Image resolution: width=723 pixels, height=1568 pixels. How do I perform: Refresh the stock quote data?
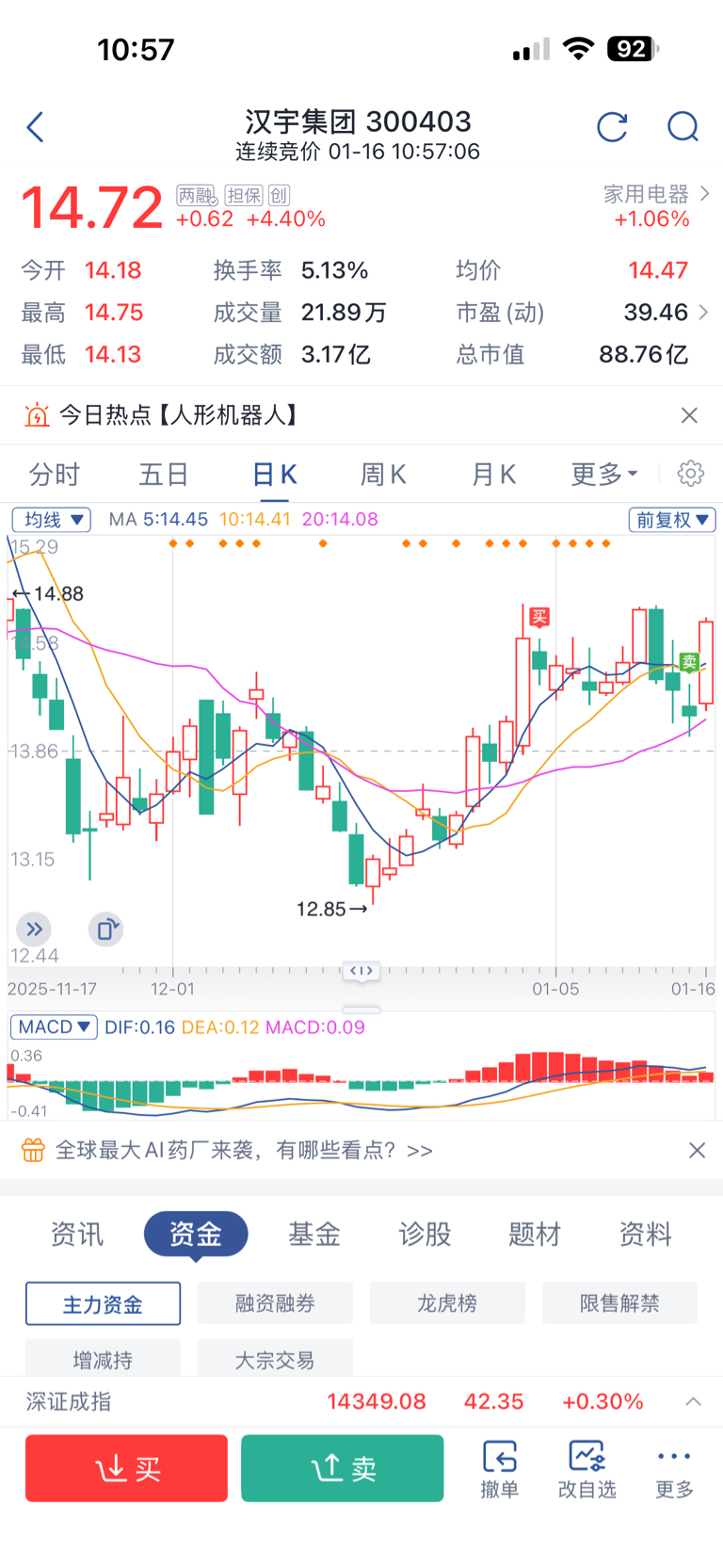pyautogui.click(x=612, y=127)
